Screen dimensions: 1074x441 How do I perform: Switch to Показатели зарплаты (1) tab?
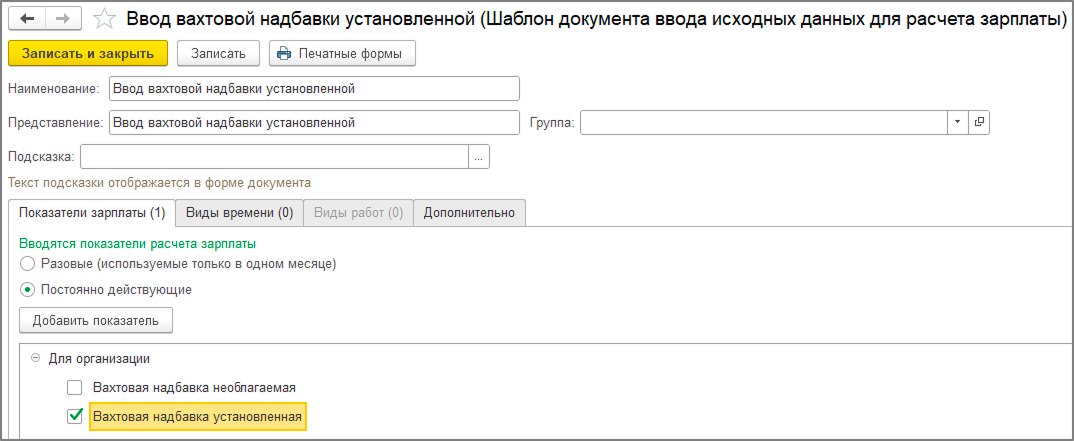click(91, 213)
